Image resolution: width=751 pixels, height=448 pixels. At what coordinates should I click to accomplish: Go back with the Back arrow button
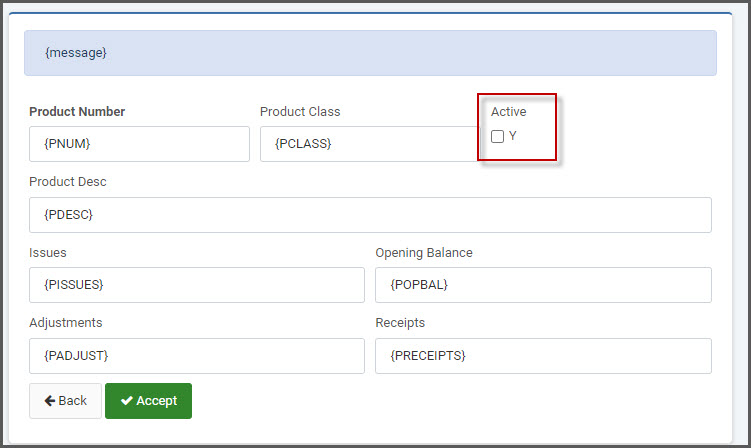66,401
